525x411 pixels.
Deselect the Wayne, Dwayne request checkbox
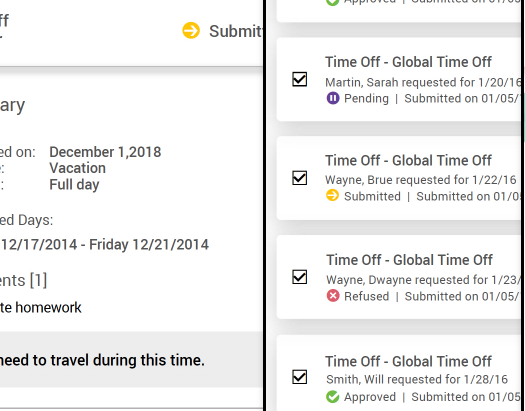[299, 277]
